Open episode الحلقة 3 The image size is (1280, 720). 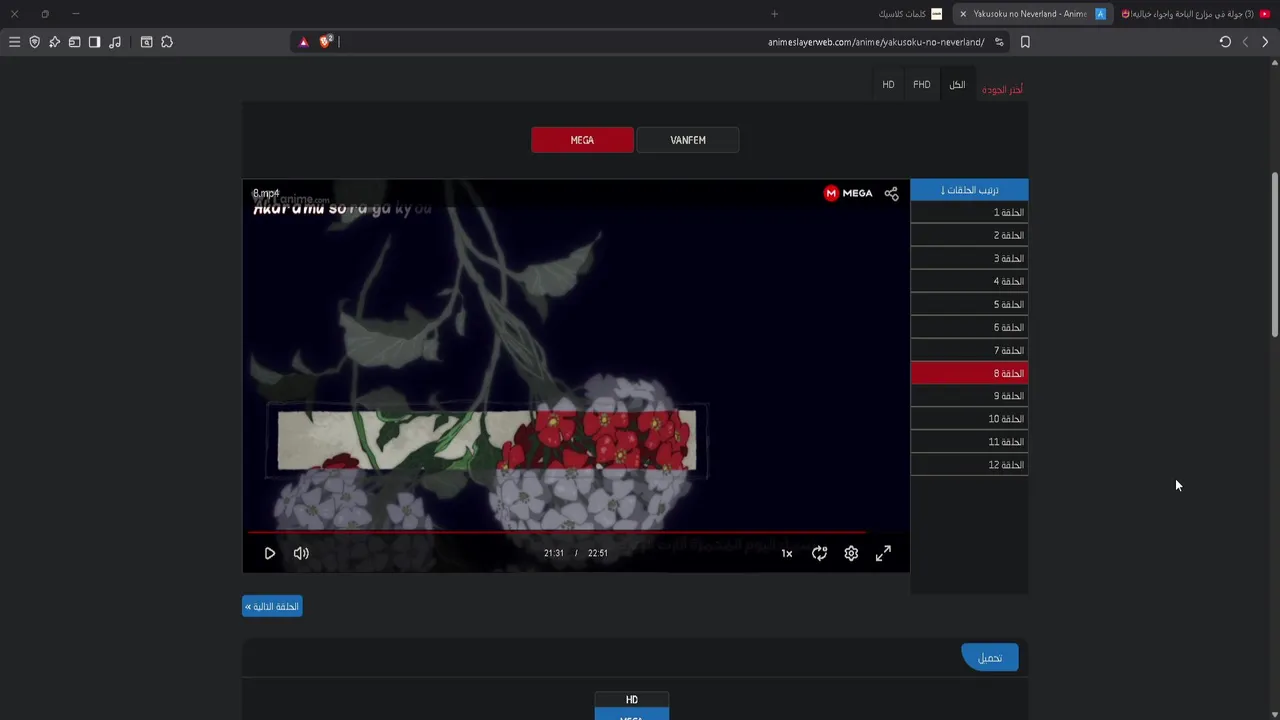coord(969,258)
